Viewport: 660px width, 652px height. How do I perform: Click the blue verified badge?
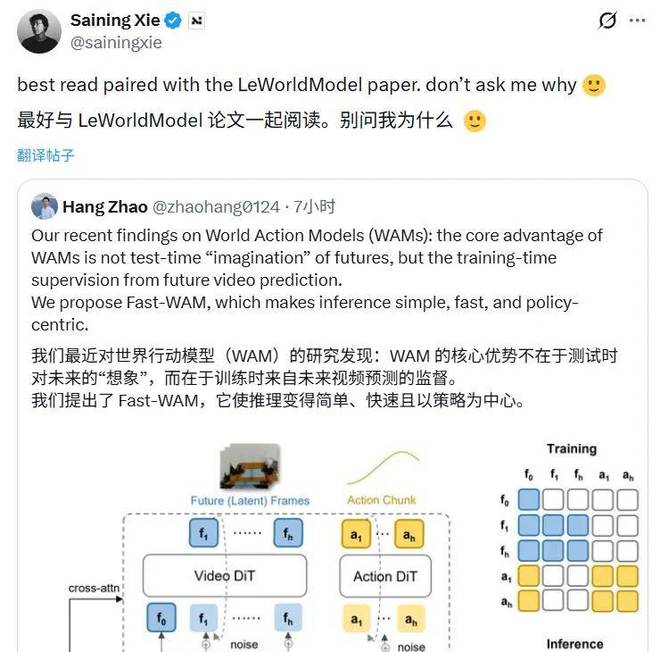173,20
